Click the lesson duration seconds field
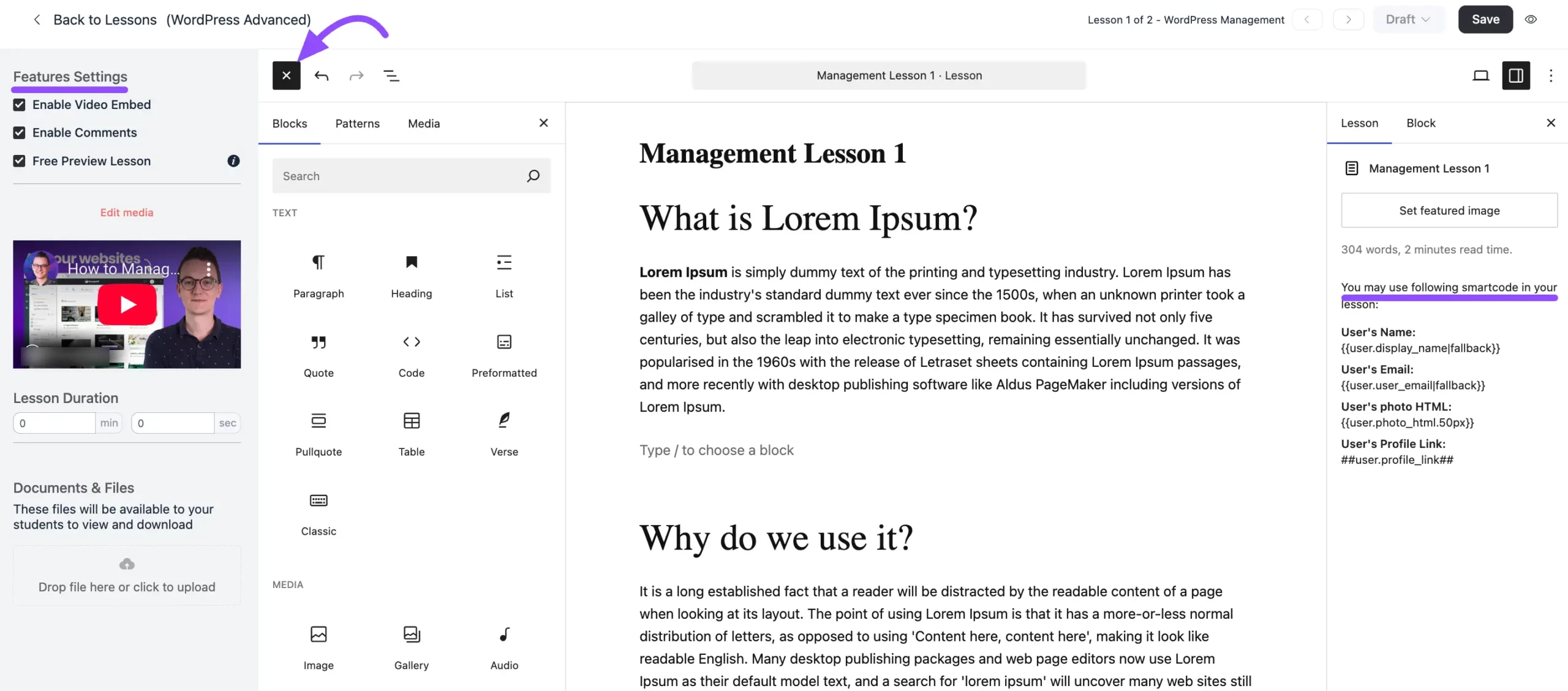1568x691 pixels. (173, 423)
